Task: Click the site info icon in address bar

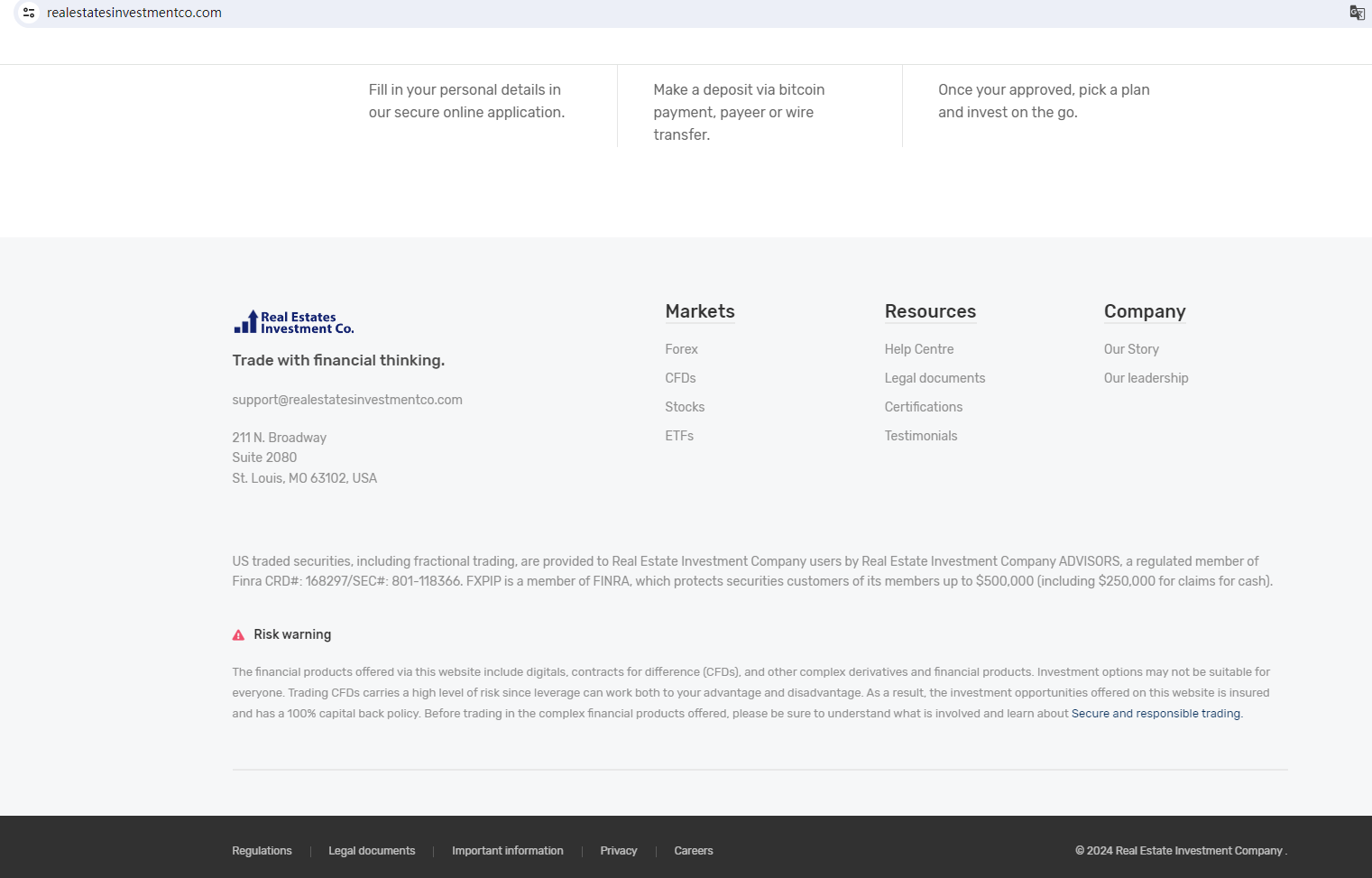Action: point(29,13)
